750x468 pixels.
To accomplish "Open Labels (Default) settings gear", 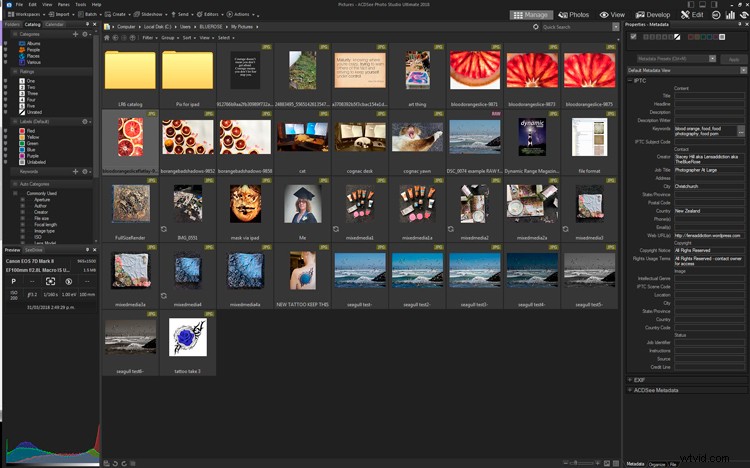I will click(85, 122).
